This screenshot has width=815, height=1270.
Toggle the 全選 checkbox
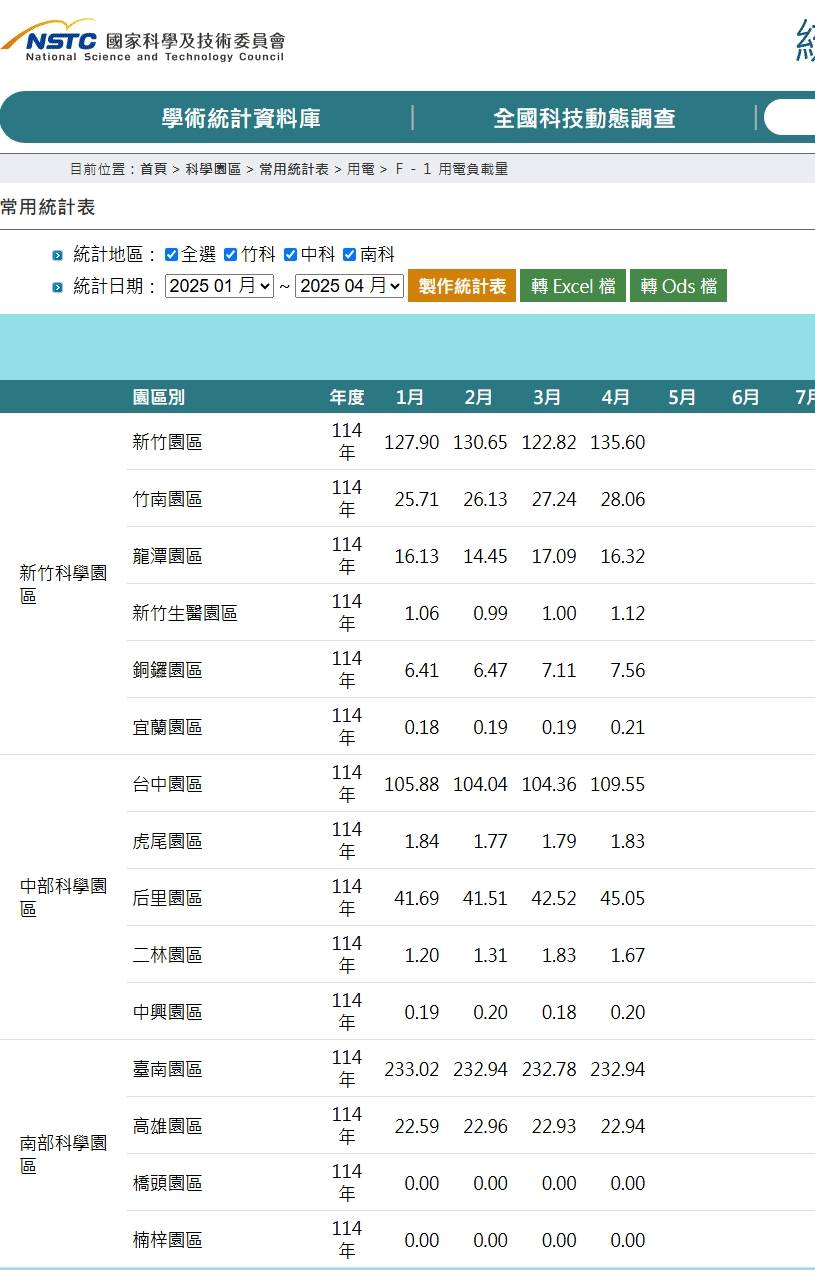(x=171, y=255)
